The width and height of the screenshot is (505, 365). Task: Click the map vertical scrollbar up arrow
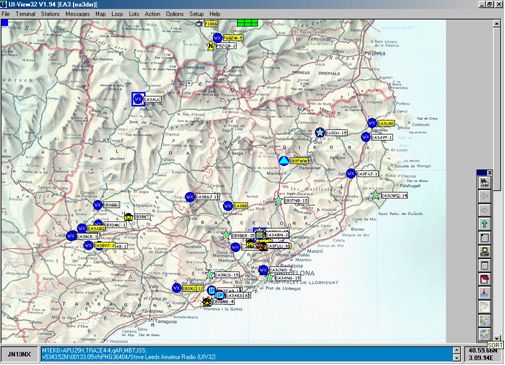point(497,23)
